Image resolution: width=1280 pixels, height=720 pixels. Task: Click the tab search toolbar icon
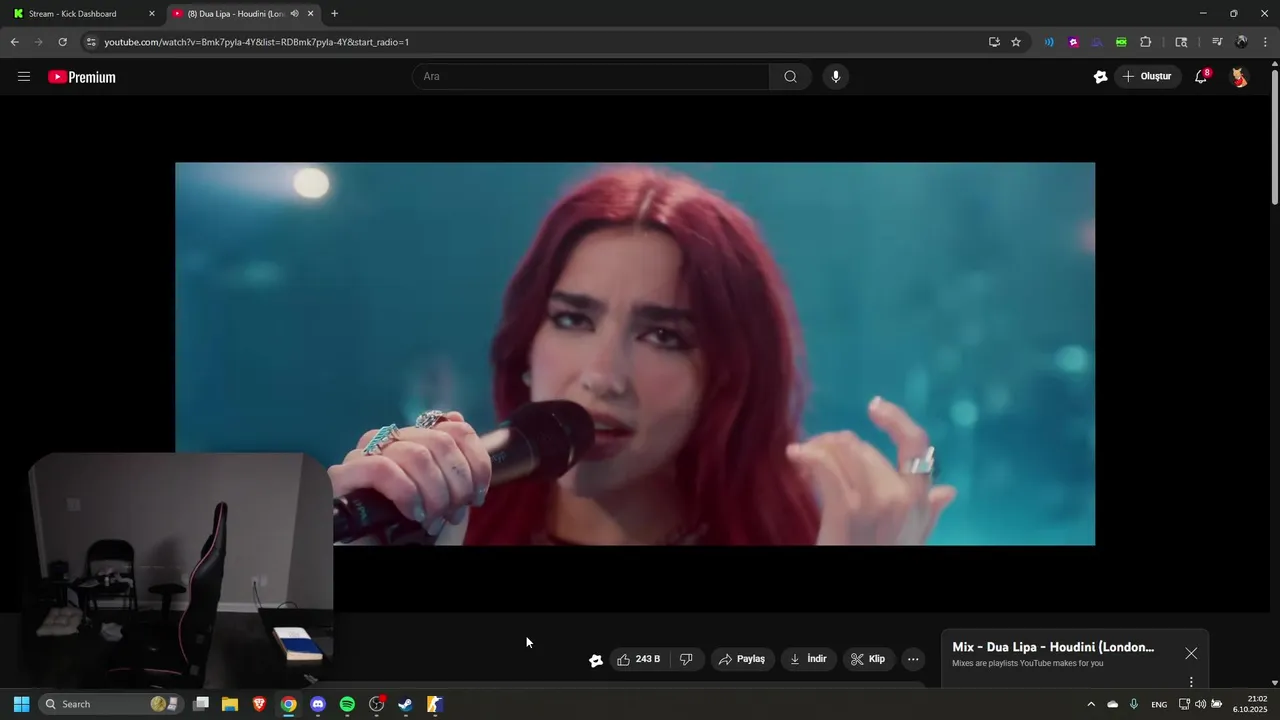1181,42
